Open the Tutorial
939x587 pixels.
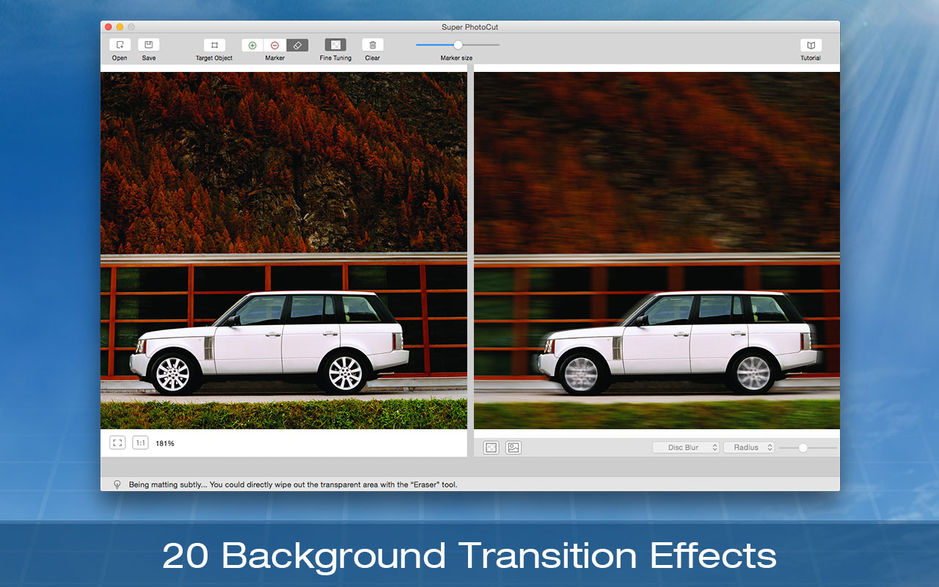coord(811,44)
